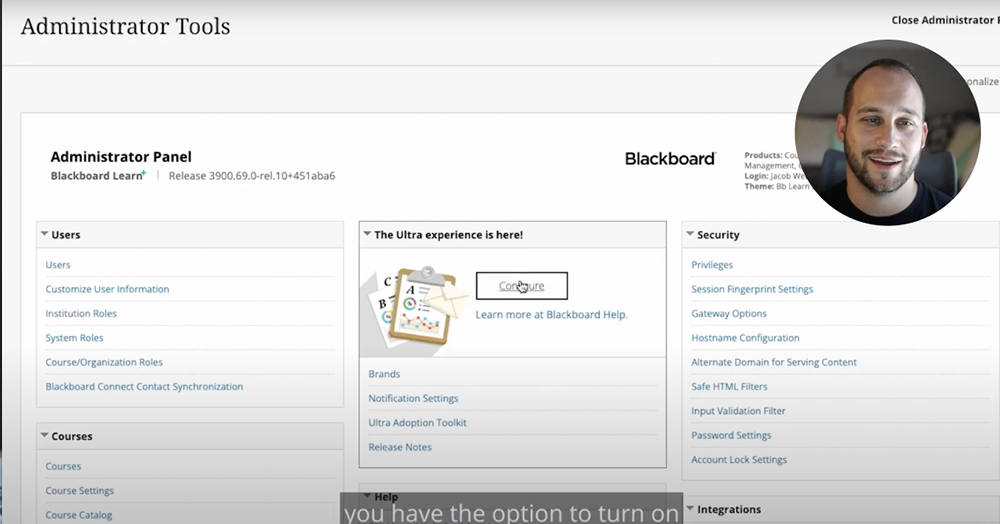Open Institution Roles link
The image size is (1000, 524).
click(81, 314)
